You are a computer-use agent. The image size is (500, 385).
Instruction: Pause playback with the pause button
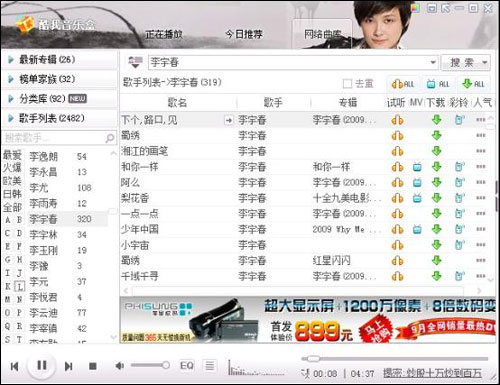click(x=42, y=365)
